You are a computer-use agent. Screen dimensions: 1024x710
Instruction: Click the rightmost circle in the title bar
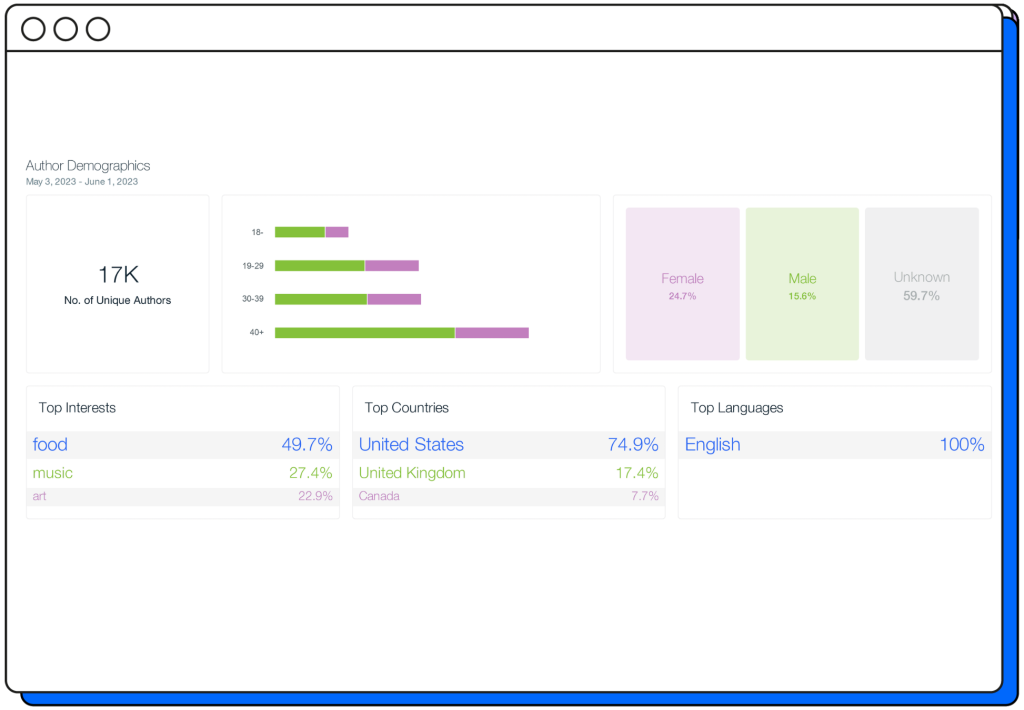97,29
